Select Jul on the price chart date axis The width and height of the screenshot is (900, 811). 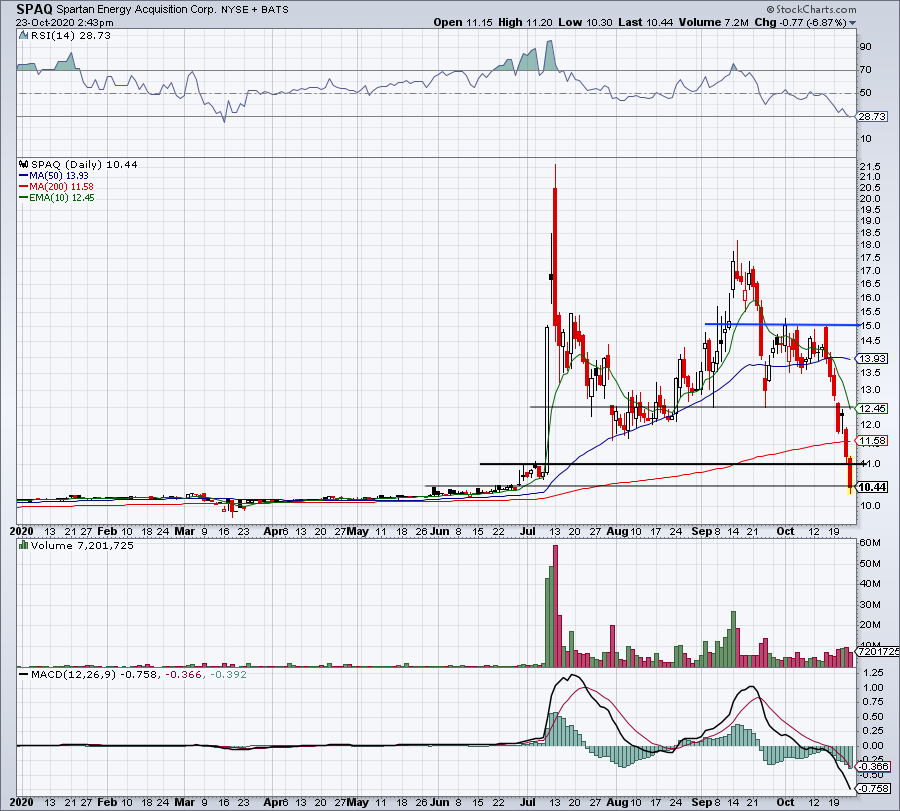pos(527,531)
